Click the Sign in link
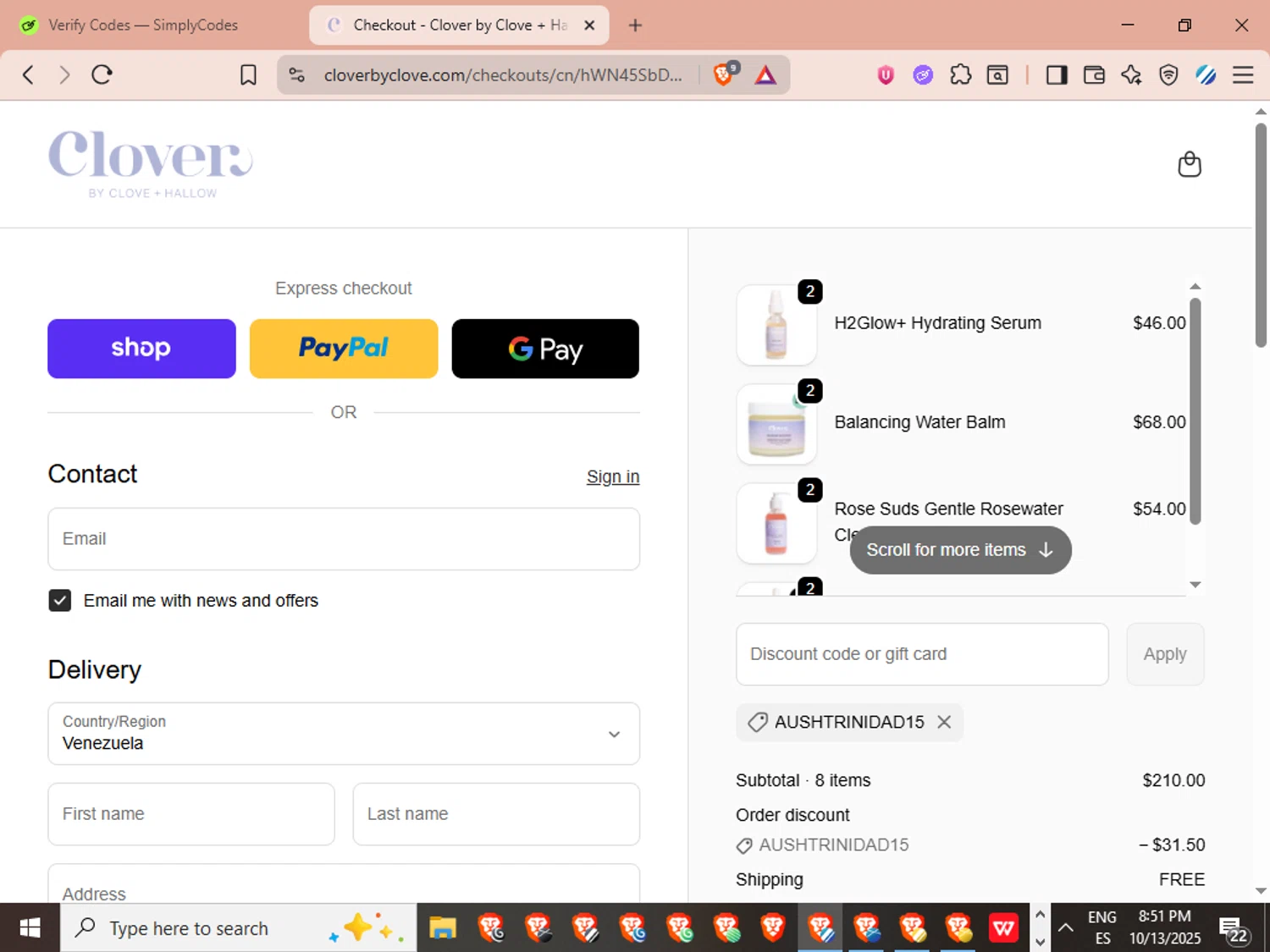This screenshot has height=952, width=1270. point(613,476)
